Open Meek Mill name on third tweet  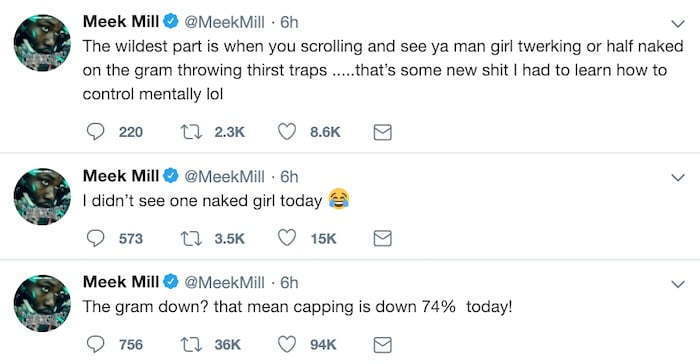click(121, 281)
